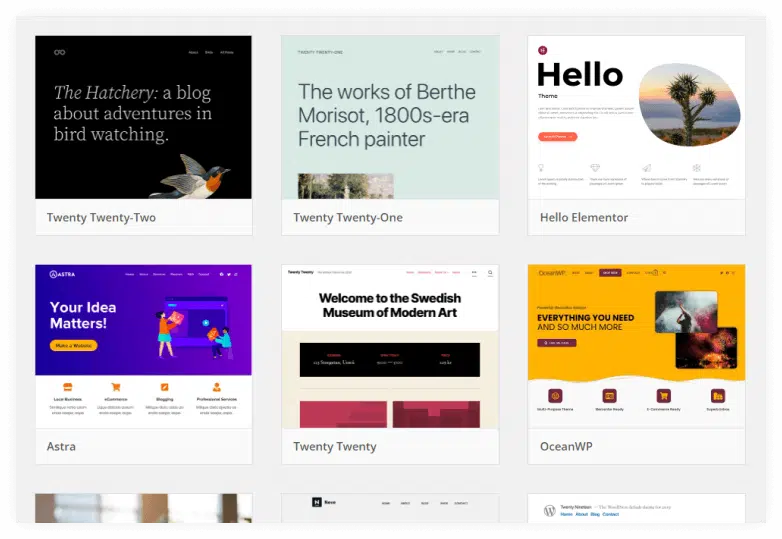This screenshot has height=539, width=782.
Task: Click the Neve site title text
Action: (330, 503)
